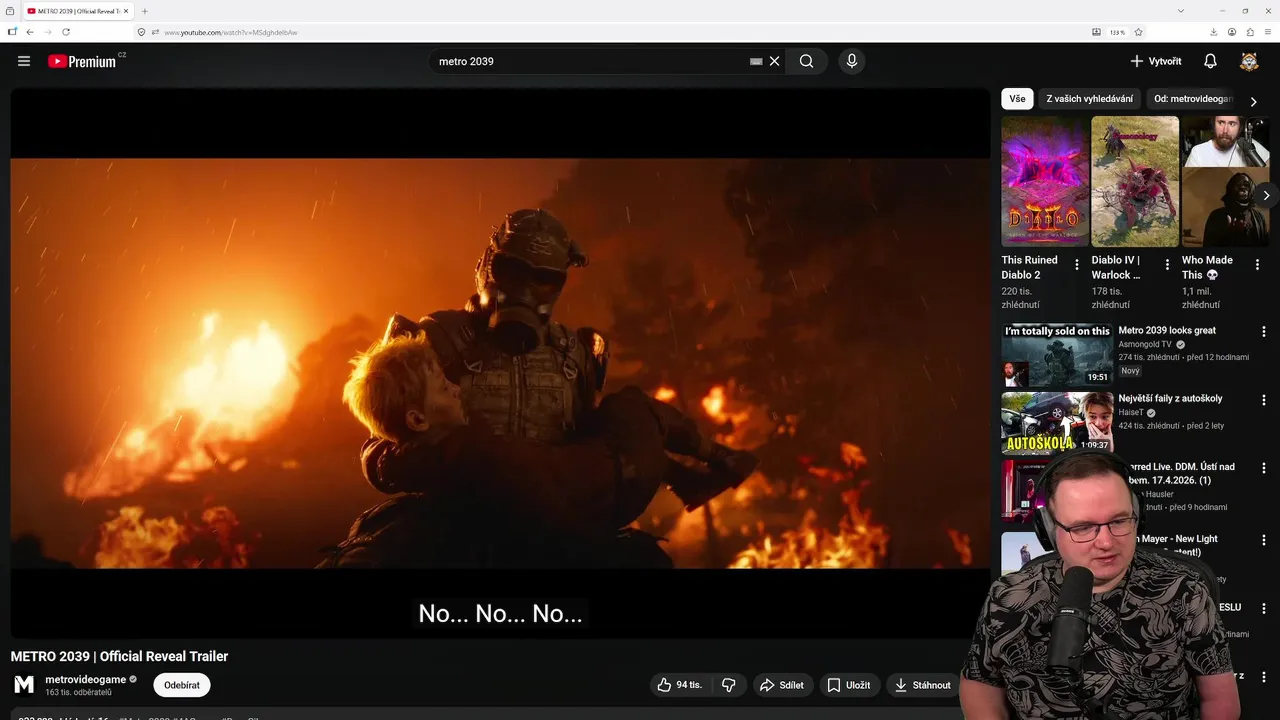The image size is (1280, 720).
Task: Go back with browser back arrow
Action: tap(30, 32)
